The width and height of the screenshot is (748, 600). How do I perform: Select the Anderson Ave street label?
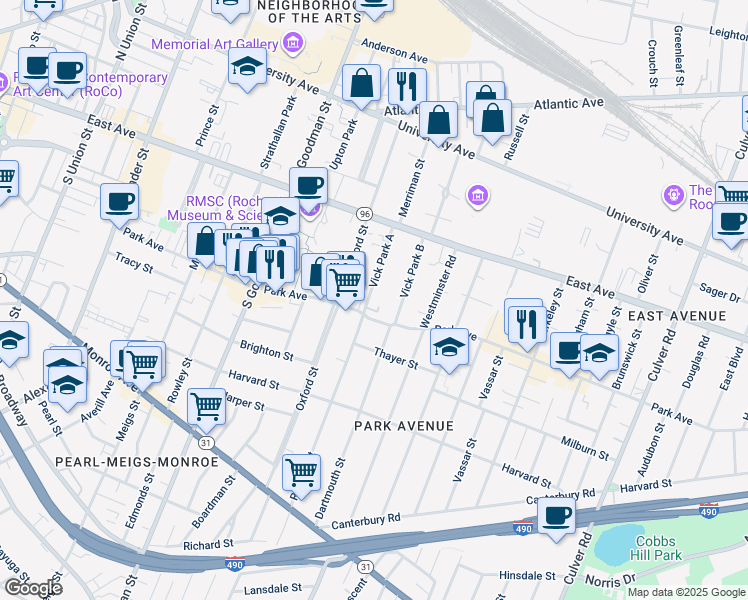coord(395,51)
